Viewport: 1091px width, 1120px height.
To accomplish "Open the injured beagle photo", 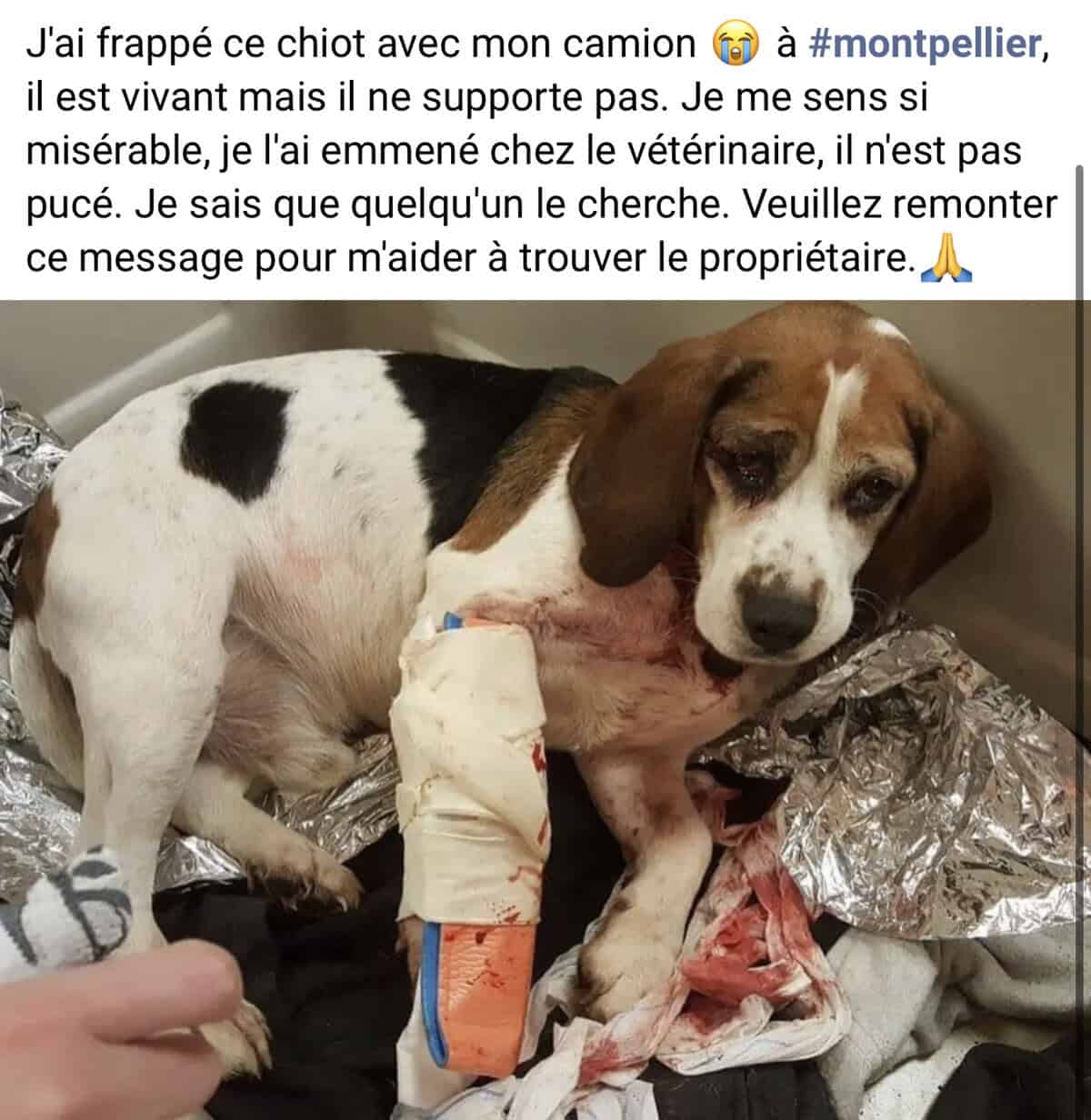I will point(545,710).
